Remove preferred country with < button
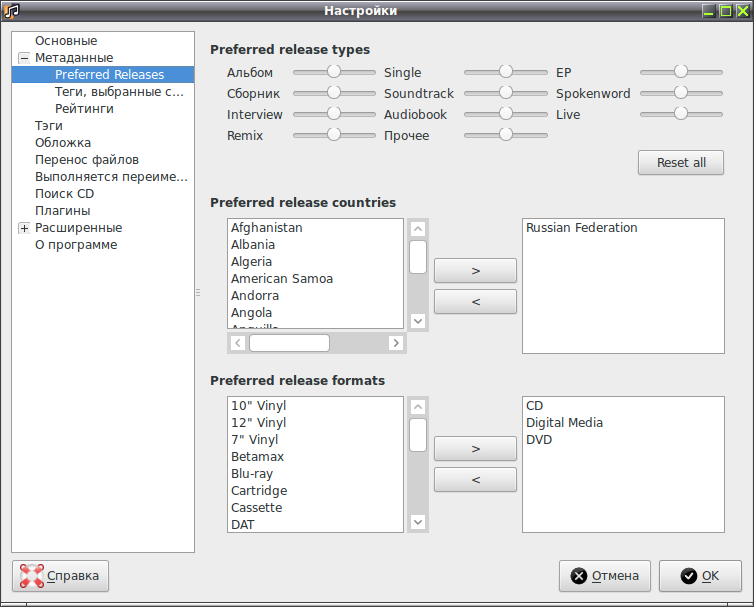 coord(476,302)
